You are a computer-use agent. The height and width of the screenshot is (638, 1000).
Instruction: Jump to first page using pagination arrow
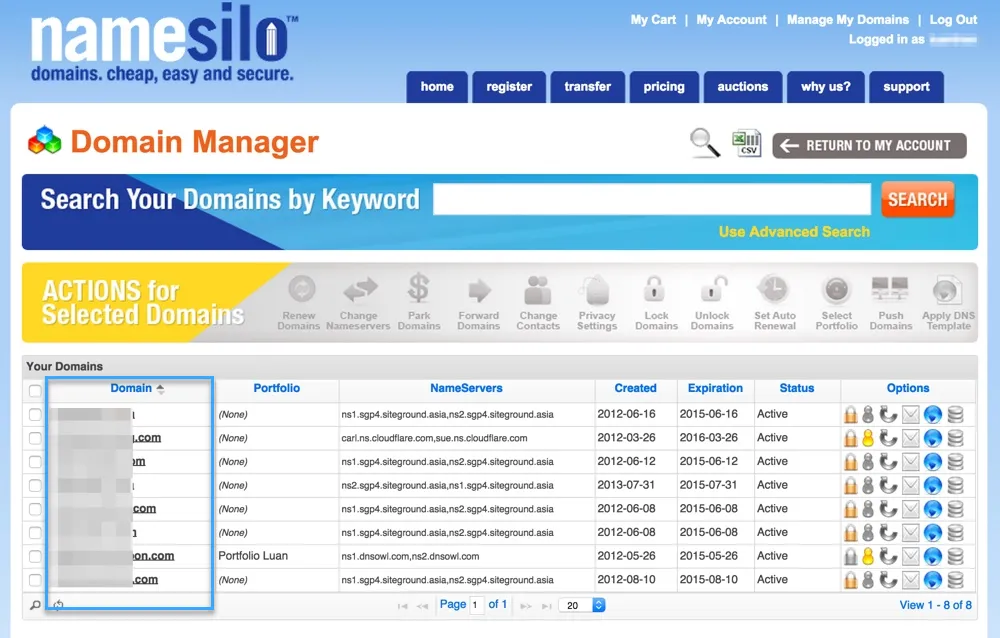(402, 605)
